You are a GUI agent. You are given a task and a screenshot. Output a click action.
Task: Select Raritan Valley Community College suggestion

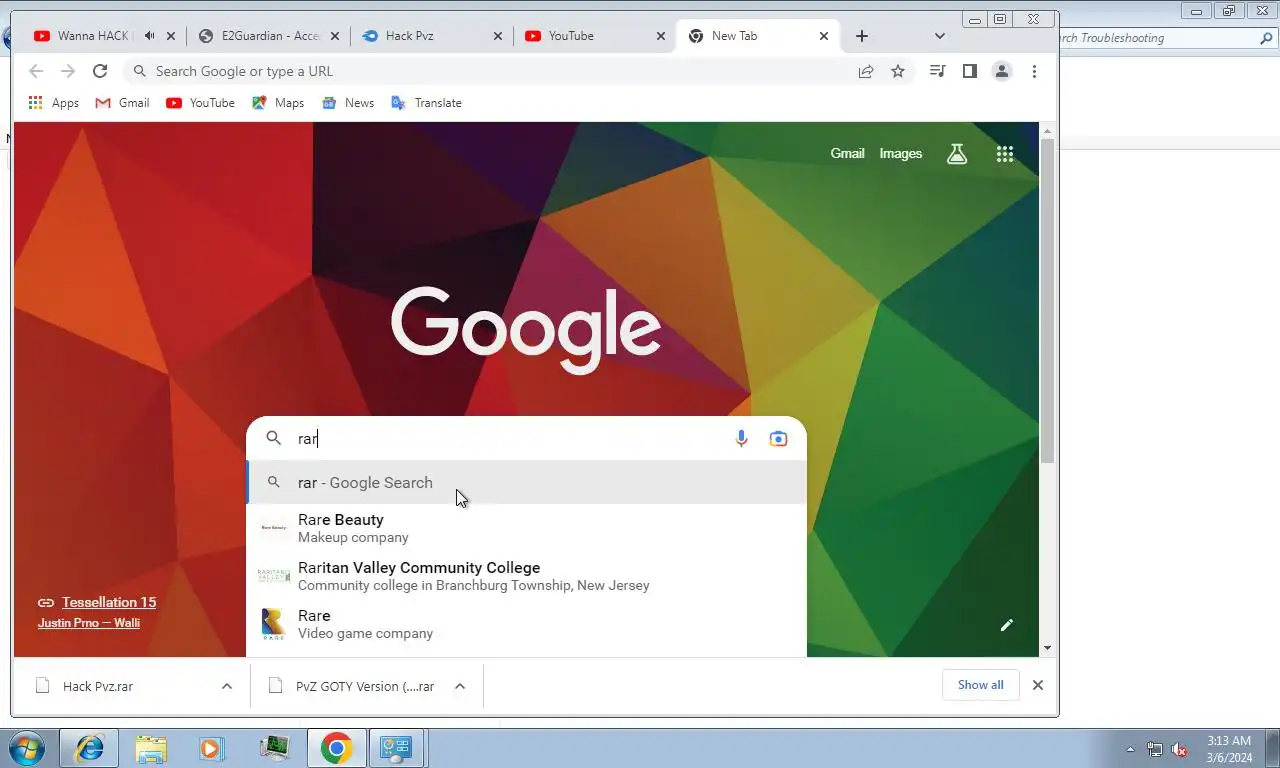[x=526, y=576]
